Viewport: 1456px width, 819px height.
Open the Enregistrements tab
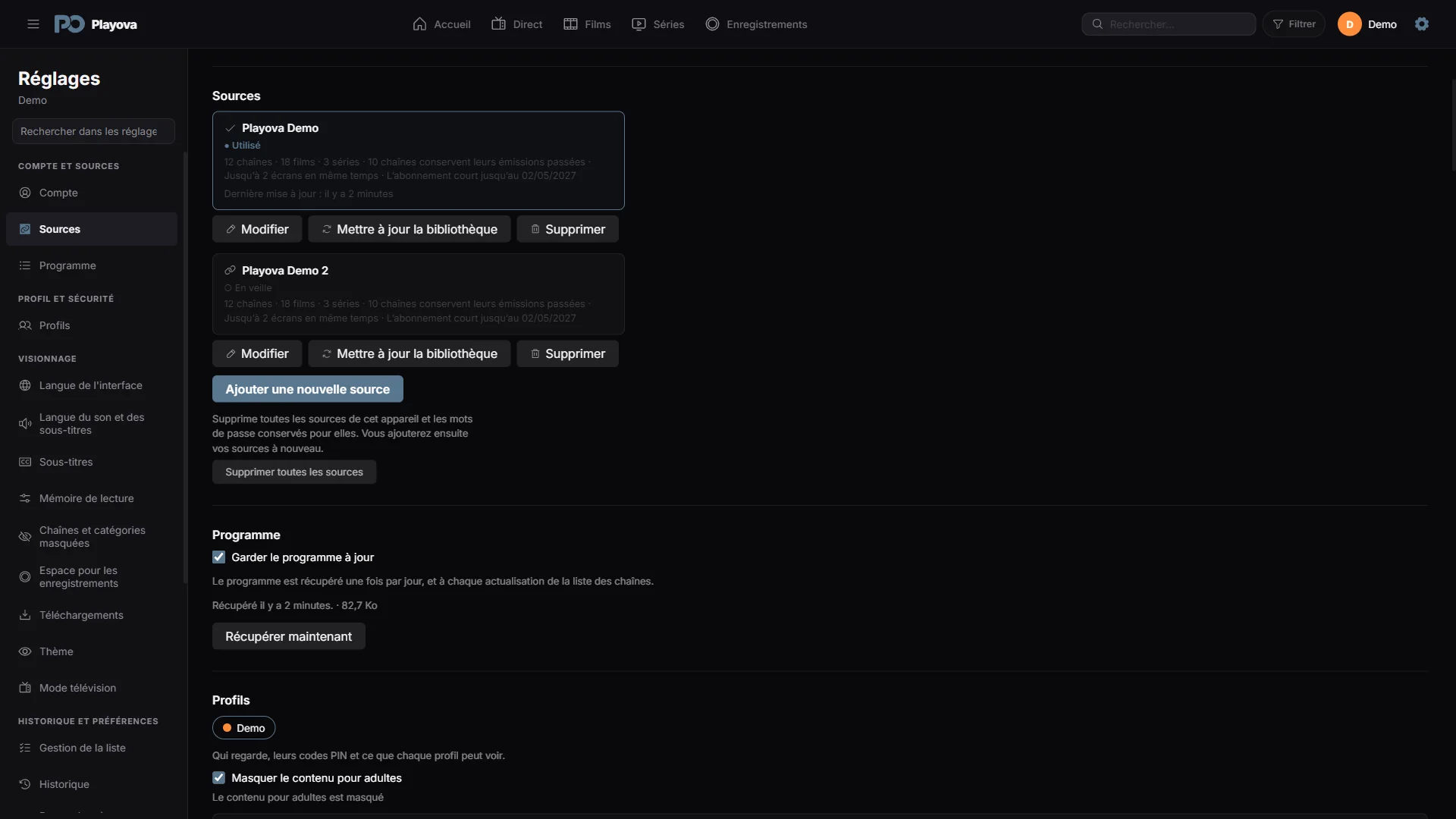(x=756, y=24)
